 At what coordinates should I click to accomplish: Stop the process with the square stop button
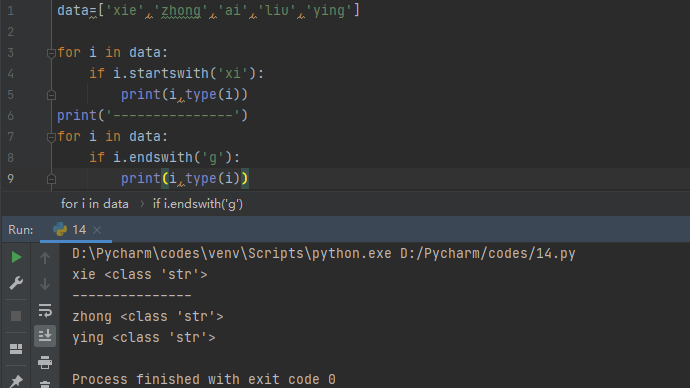[x=16, y=316]
